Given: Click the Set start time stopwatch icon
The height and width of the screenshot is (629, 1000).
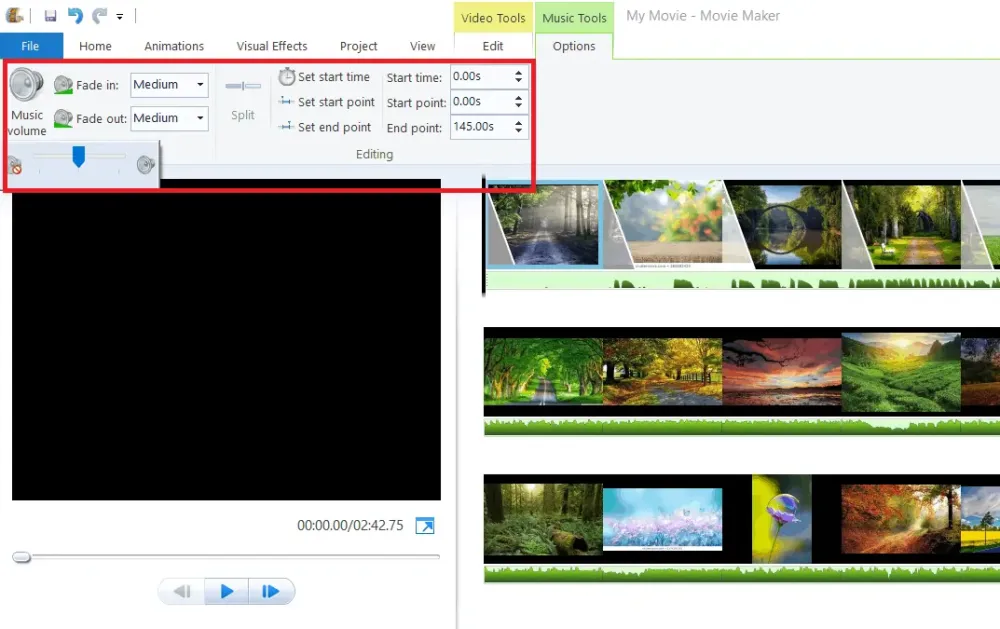Looking at the screenshot, I should (287, 77).
